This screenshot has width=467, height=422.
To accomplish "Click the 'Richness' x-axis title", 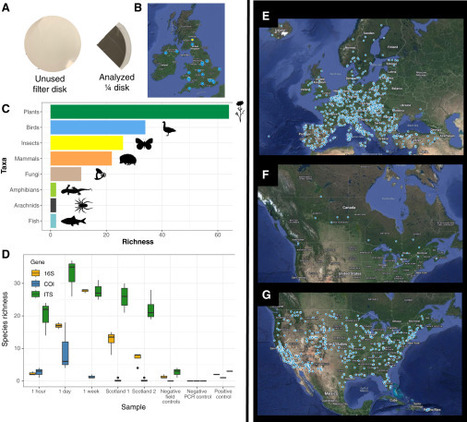I will click(138, 242).
